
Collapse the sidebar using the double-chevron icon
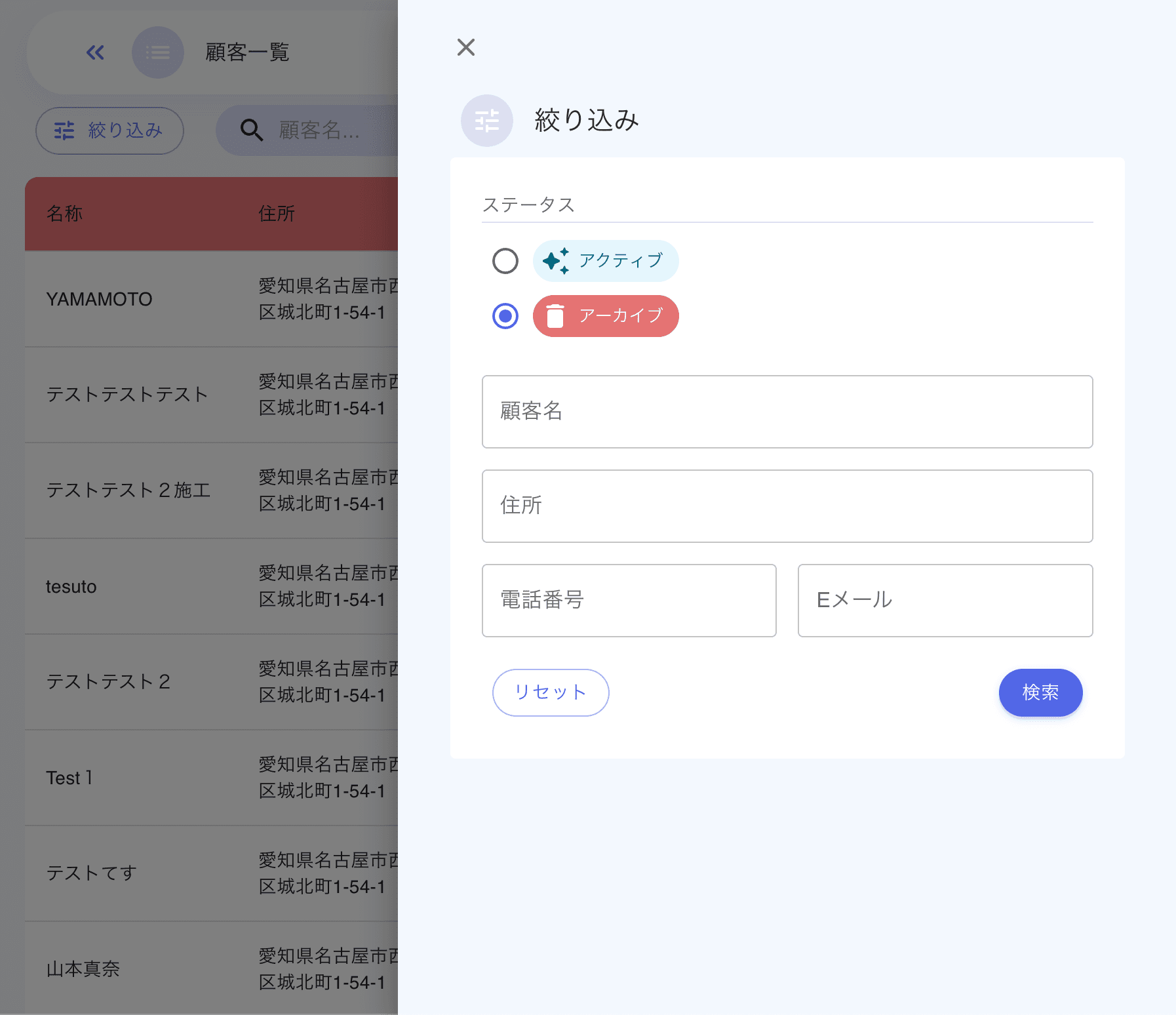(x=95, y=52)
